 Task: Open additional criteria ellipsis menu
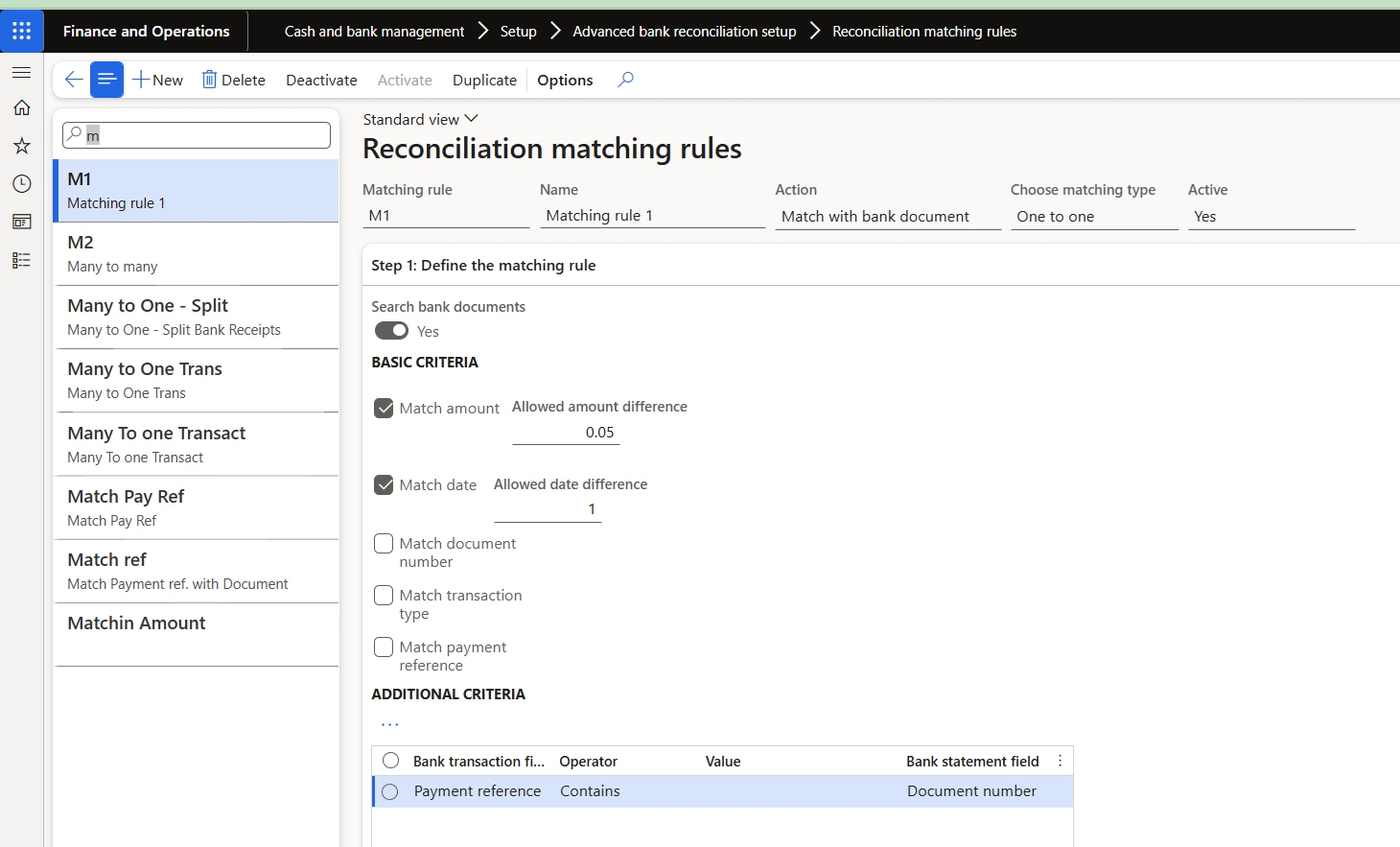click(x=389, y=724)
